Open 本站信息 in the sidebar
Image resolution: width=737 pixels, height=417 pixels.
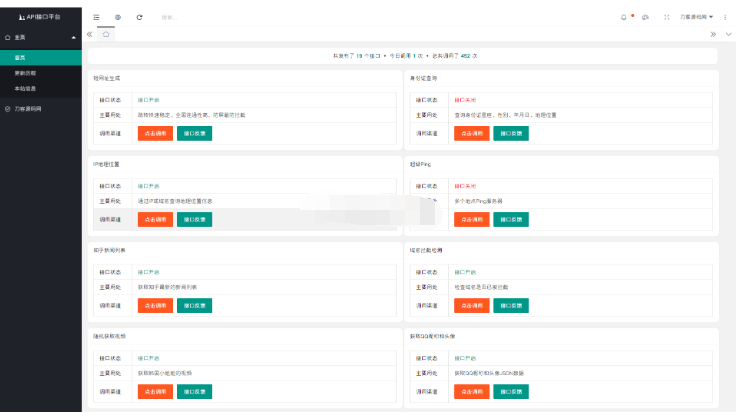point(25,88)
